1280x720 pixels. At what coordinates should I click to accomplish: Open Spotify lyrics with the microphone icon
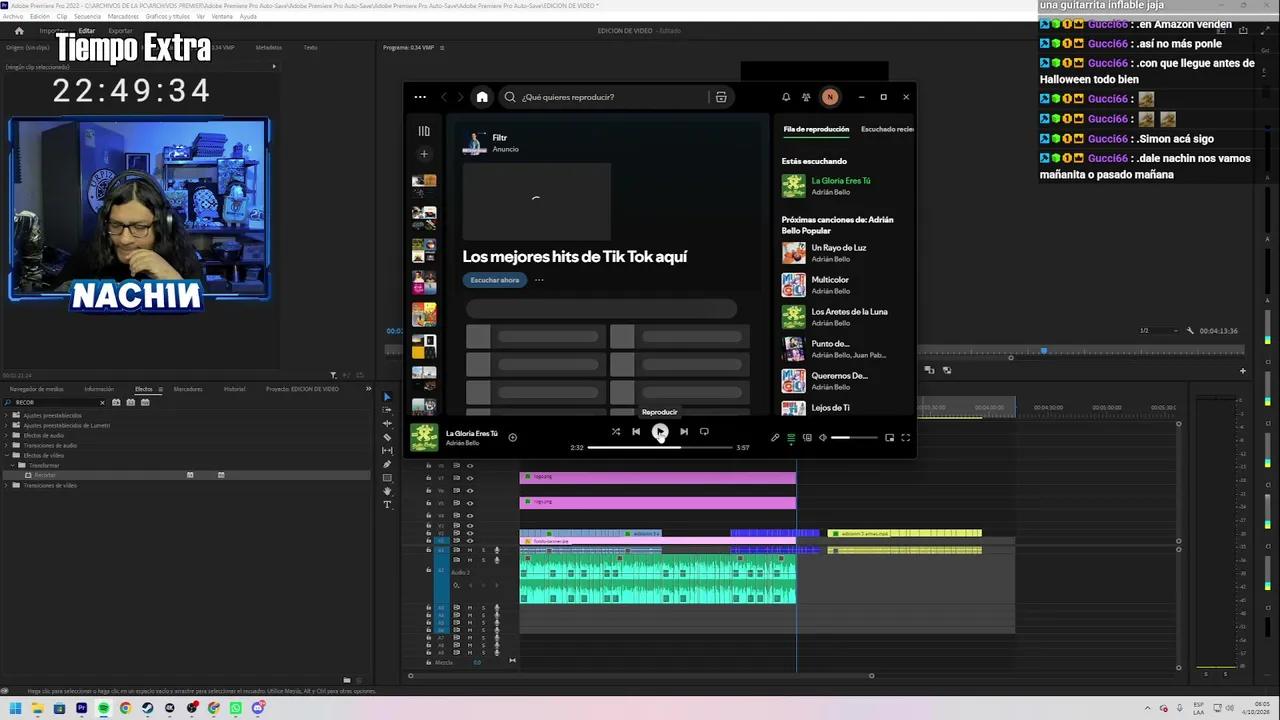[775, 437]
